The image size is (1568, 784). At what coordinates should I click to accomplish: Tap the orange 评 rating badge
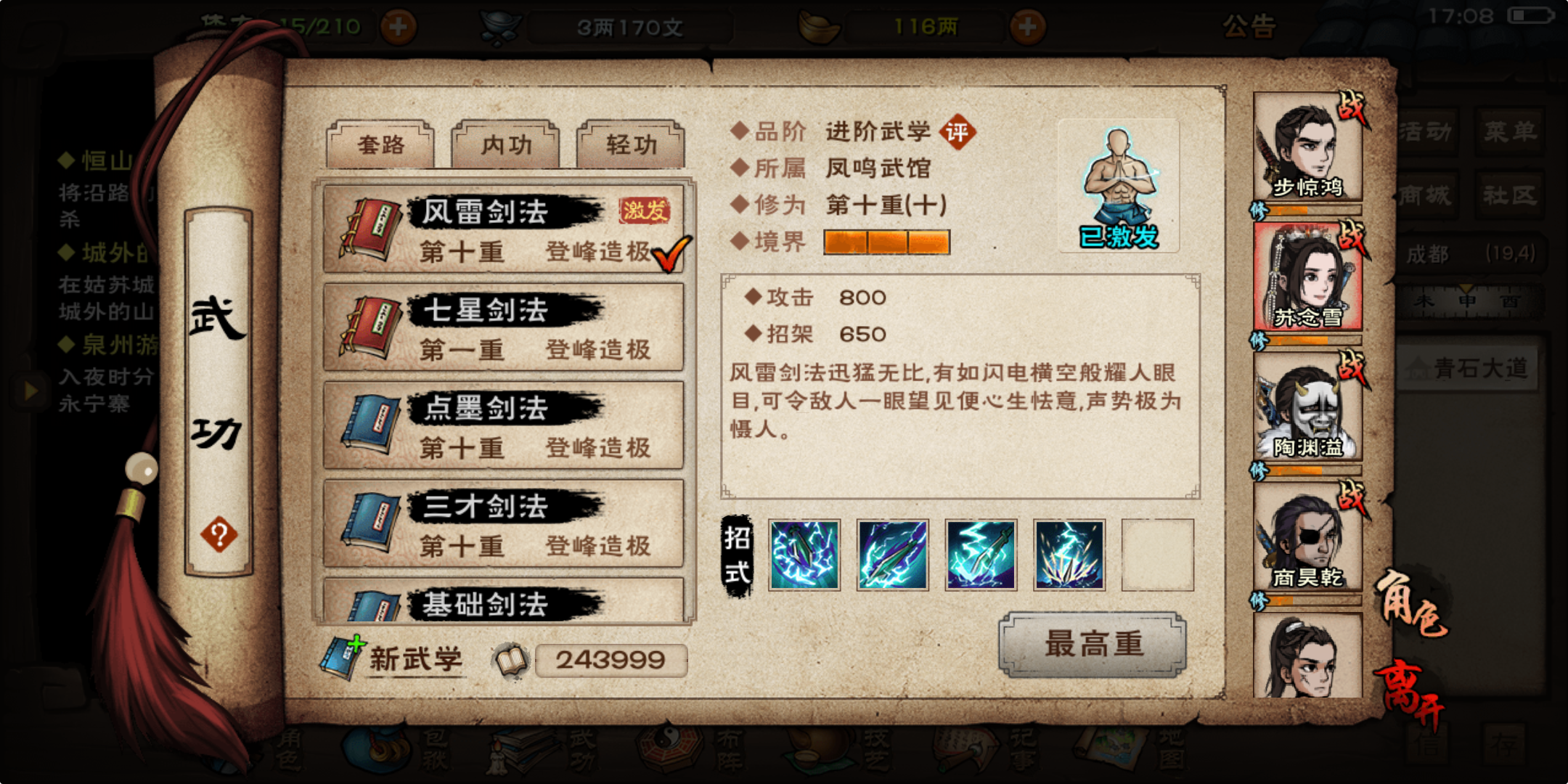click(x=957, y=132)
